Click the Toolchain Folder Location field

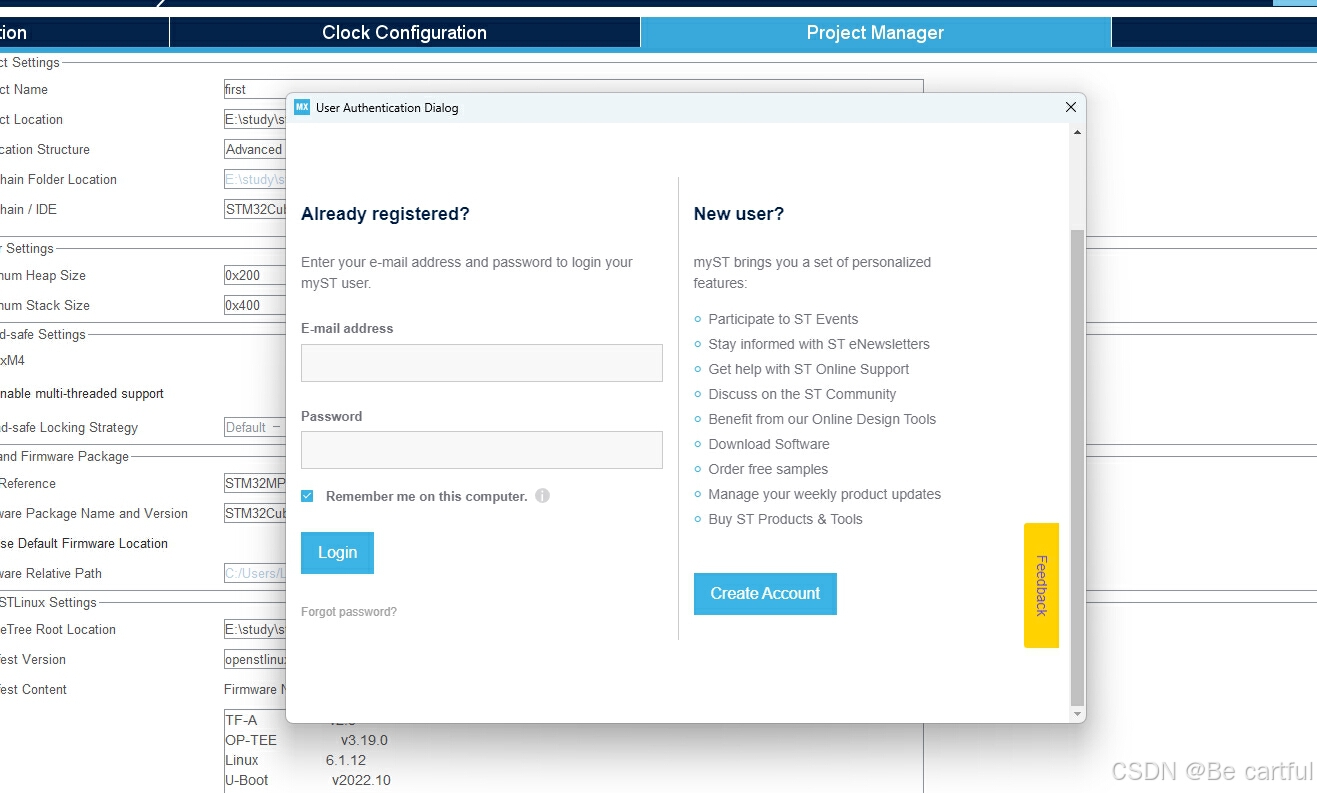[255, 179]
